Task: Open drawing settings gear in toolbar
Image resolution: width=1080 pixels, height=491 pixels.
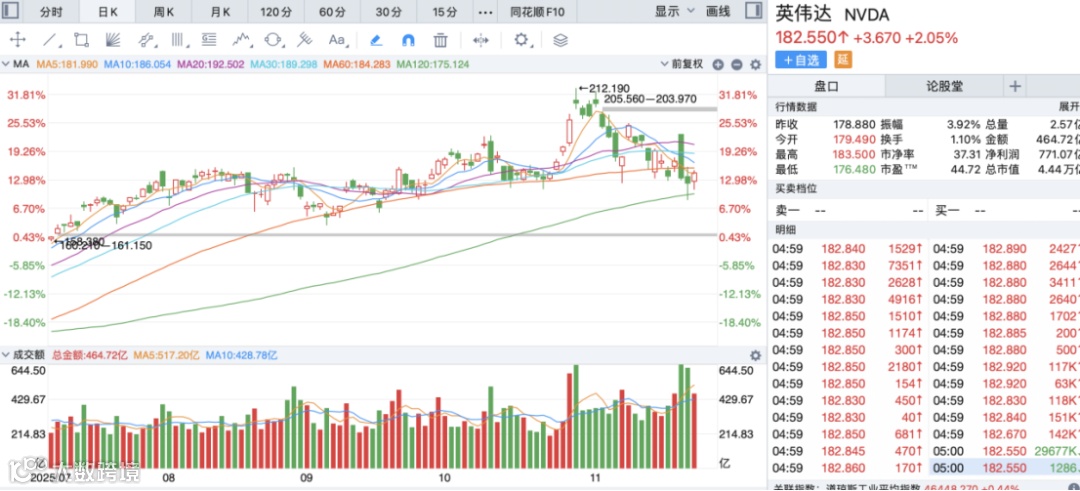Action: coord(521,40)
